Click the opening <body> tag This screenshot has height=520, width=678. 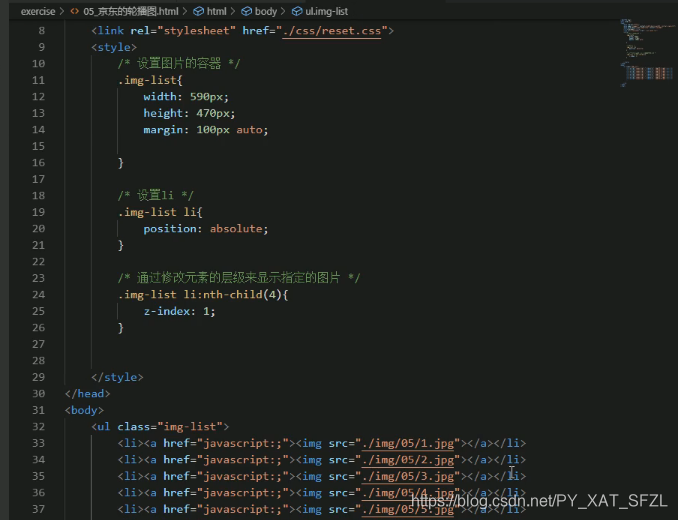(x=84, y=410)
